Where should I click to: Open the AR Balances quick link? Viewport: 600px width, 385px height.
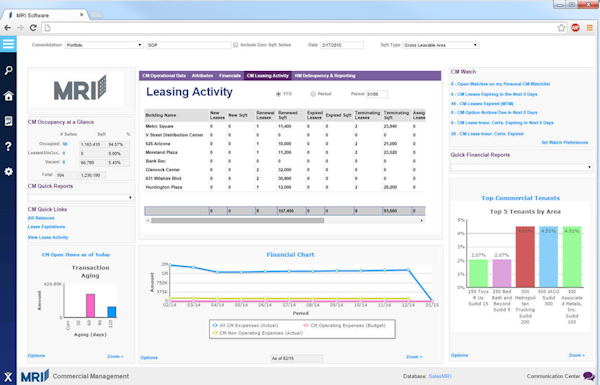[x=41, y=218]
